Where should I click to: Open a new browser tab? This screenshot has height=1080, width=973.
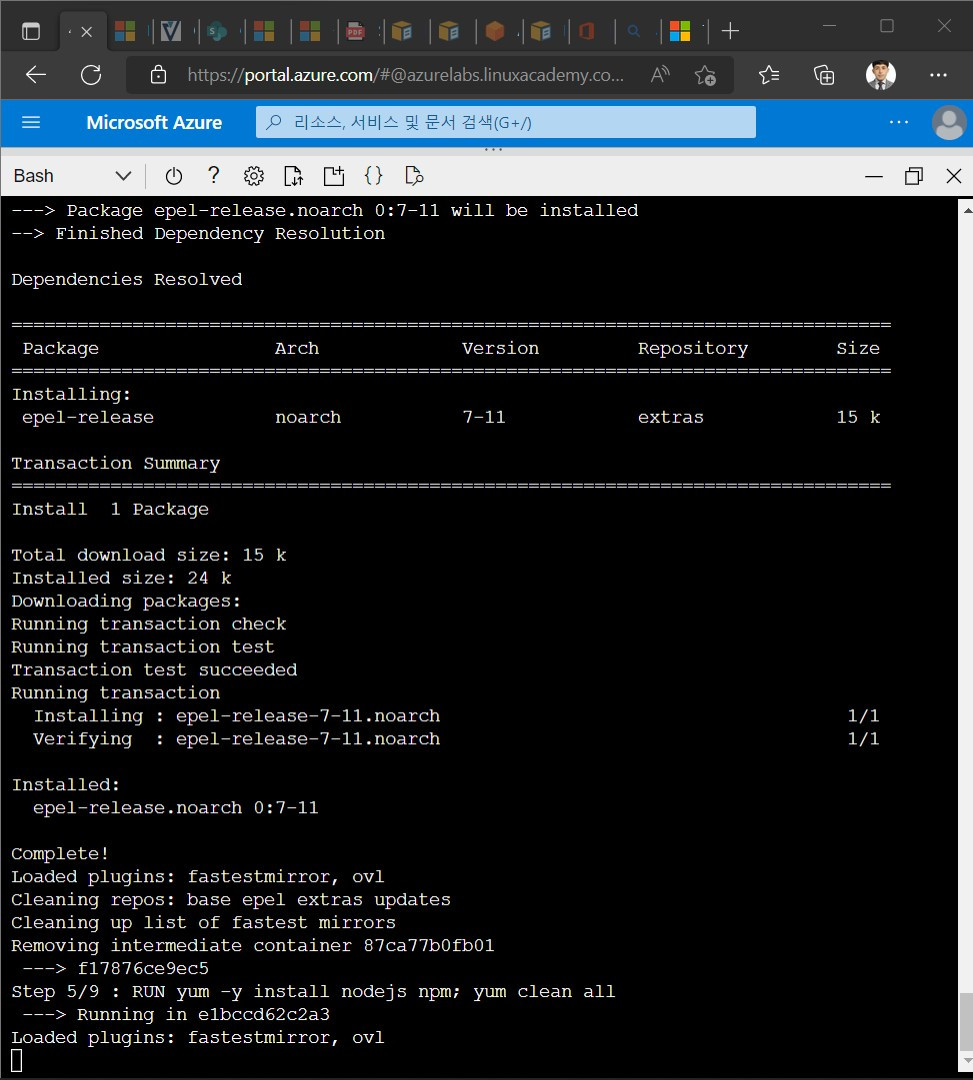(730, 31)
